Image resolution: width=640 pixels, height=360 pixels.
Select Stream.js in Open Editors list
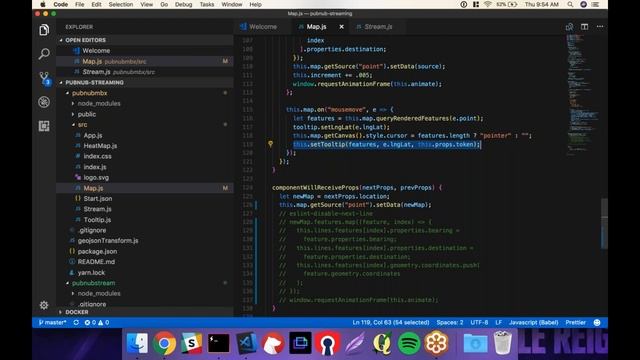click(145, 72)
